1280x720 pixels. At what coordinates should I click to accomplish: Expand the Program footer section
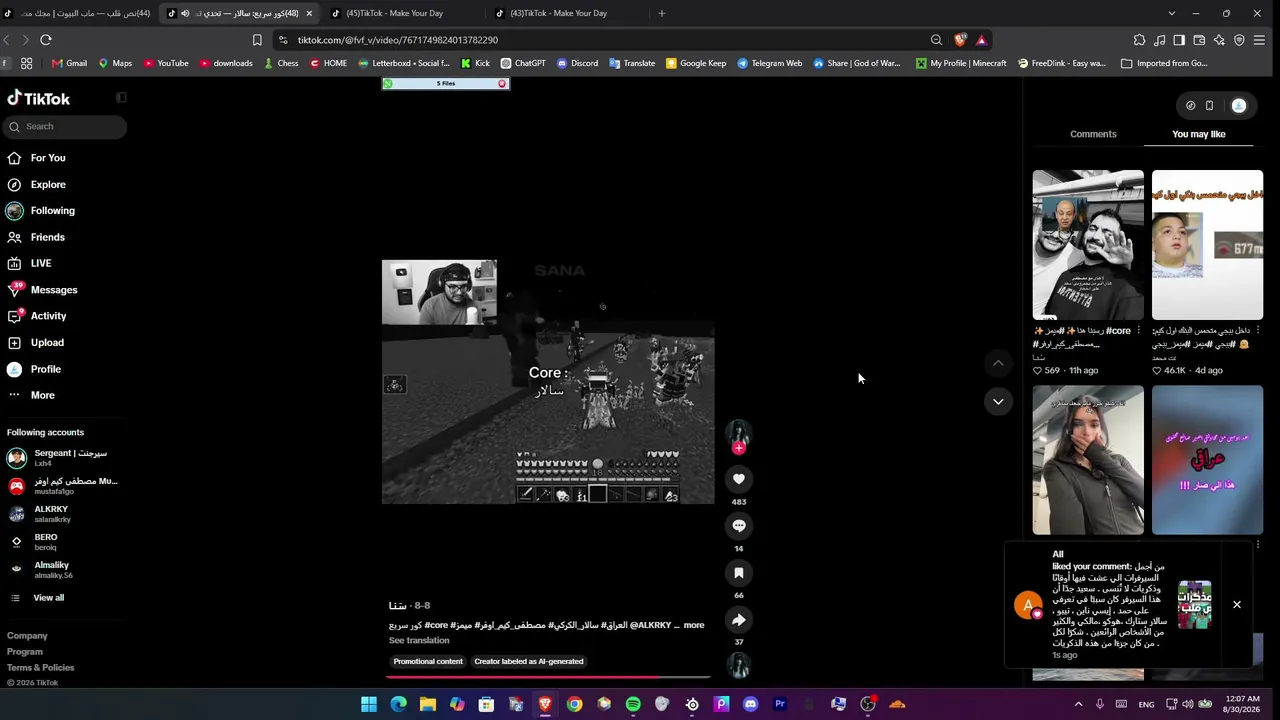point(25,651)
